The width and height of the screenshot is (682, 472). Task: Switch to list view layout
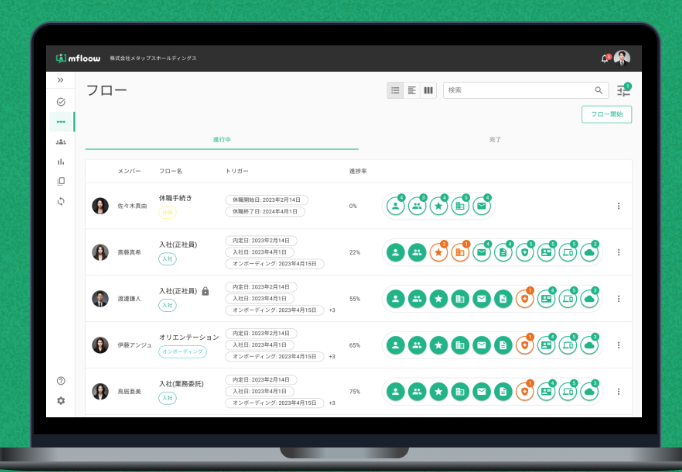tap(396, 90)
